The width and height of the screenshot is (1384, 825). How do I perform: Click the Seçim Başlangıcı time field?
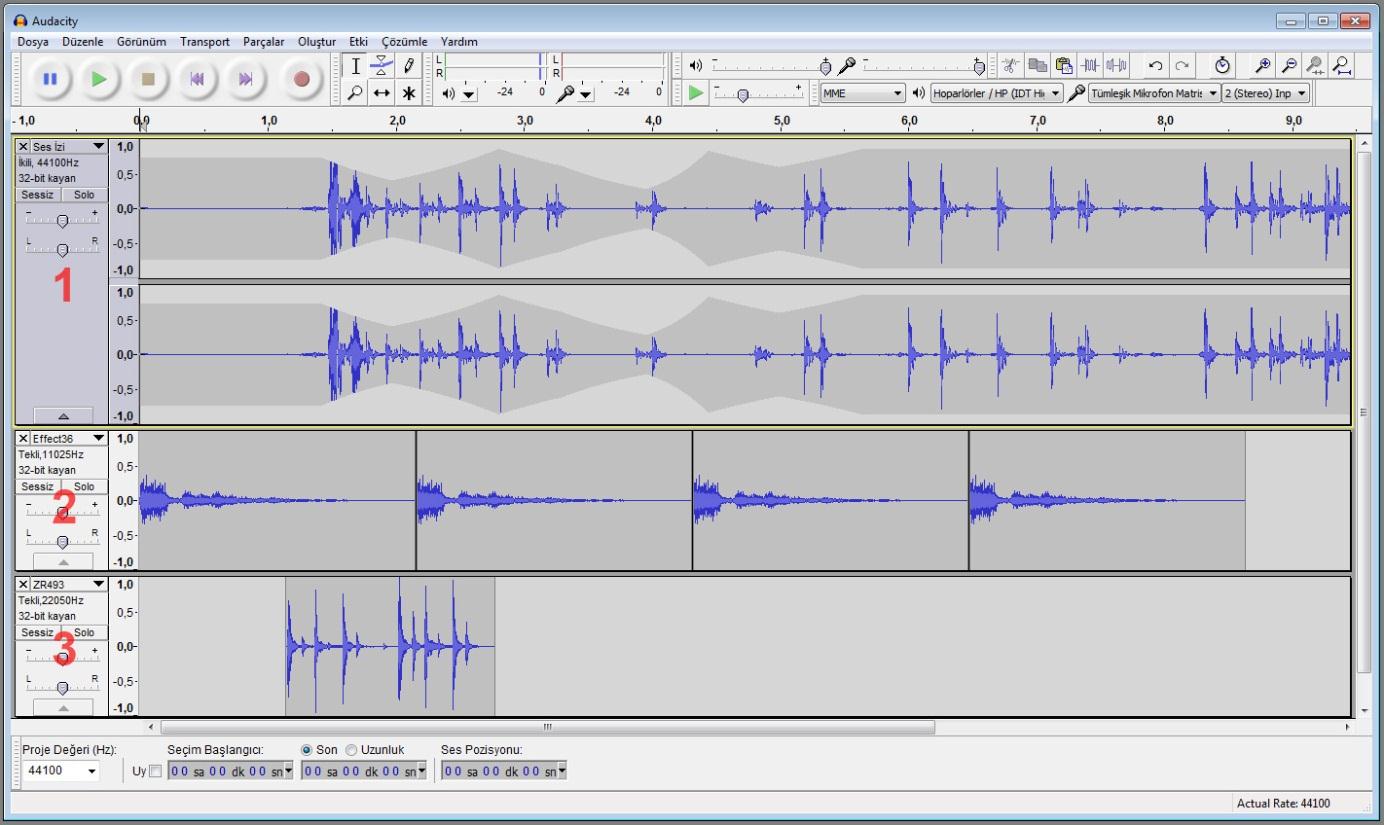point(230,771)
